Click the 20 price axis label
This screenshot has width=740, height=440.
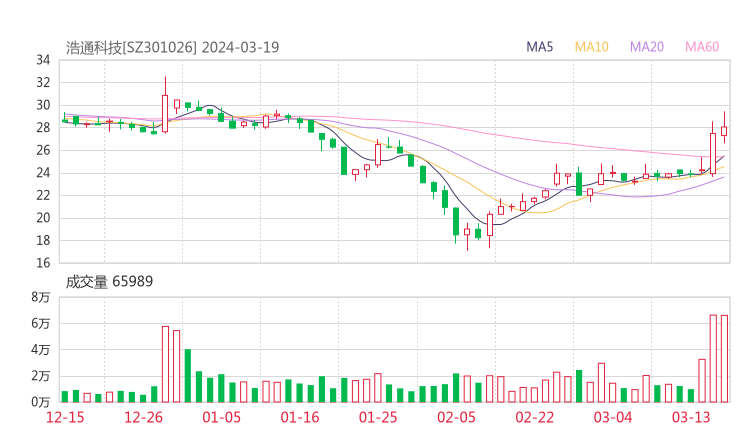(43, 218)
